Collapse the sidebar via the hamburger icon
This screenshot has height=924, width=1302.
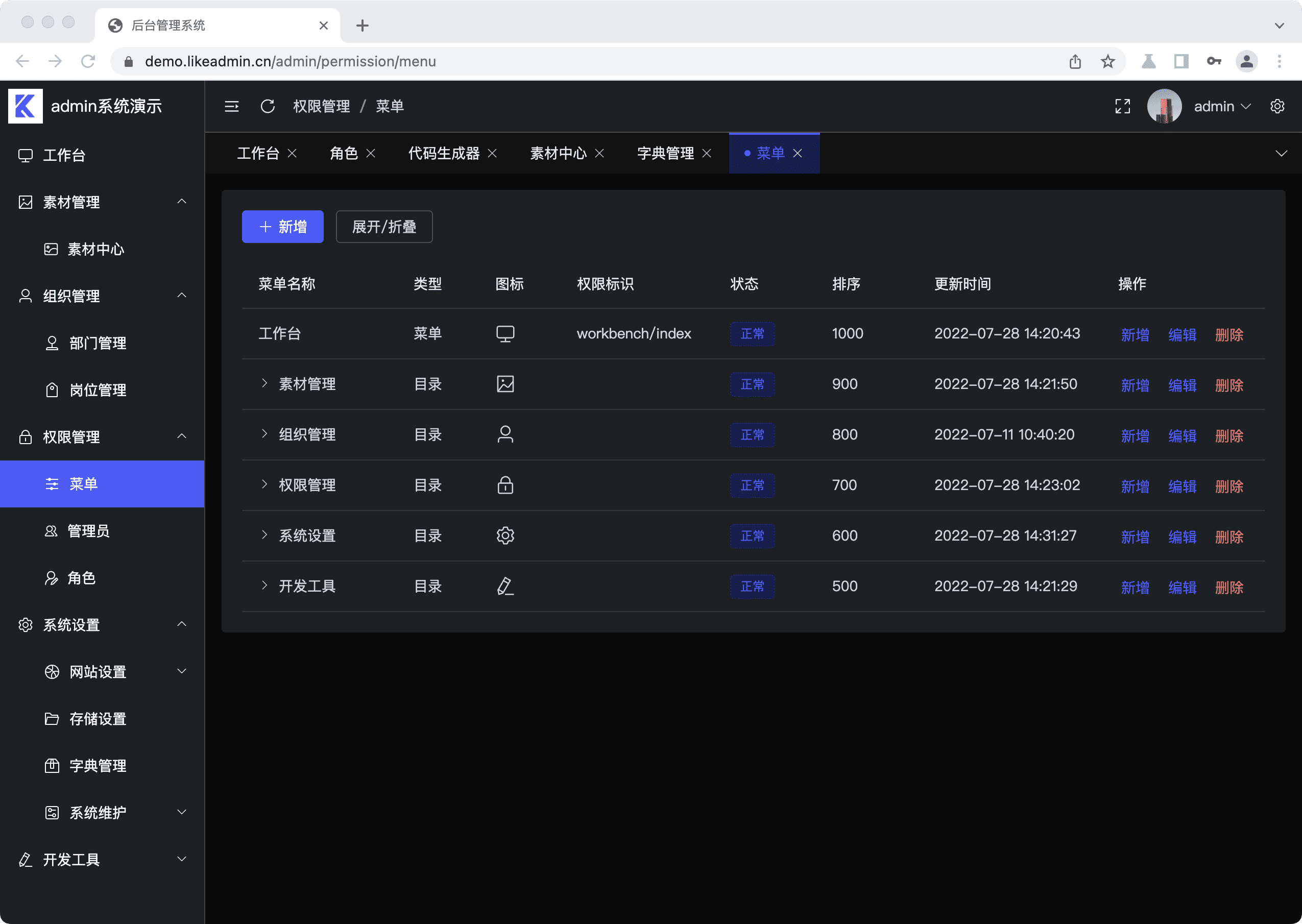click(231, 106)
